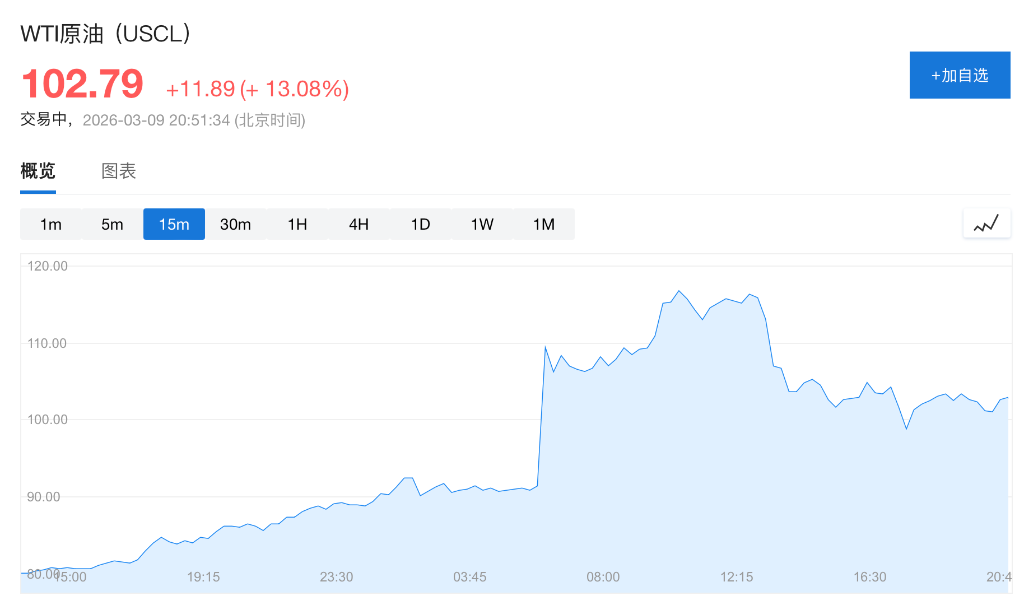The image size is (1024, 603).
Task: Choose the 30m chart interval
Action: tap(235, 224)
